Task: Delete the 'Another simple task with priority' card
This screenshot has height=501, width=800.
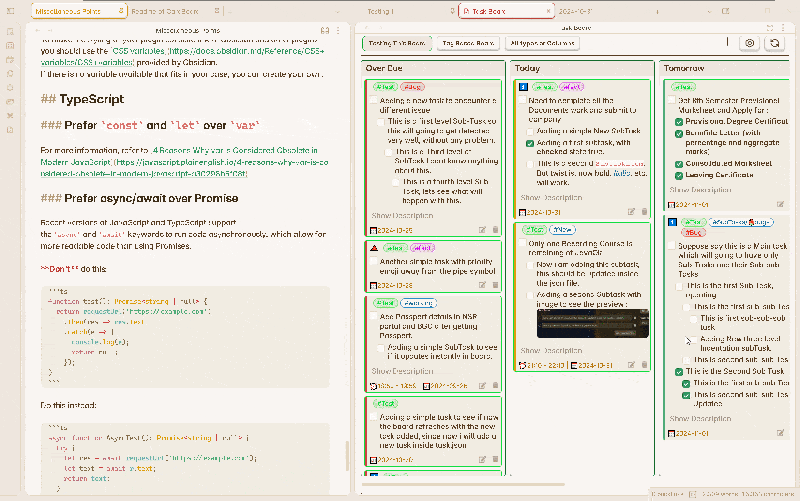Action: coord(495,285)
